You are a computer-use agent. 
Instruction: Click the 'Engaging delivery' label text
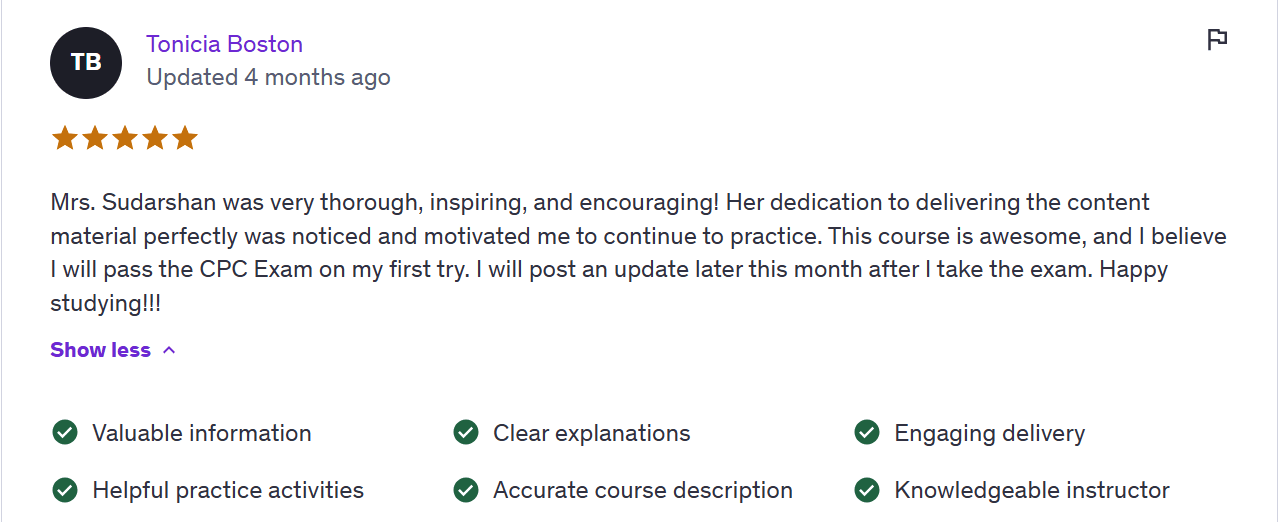click(989, 433)
